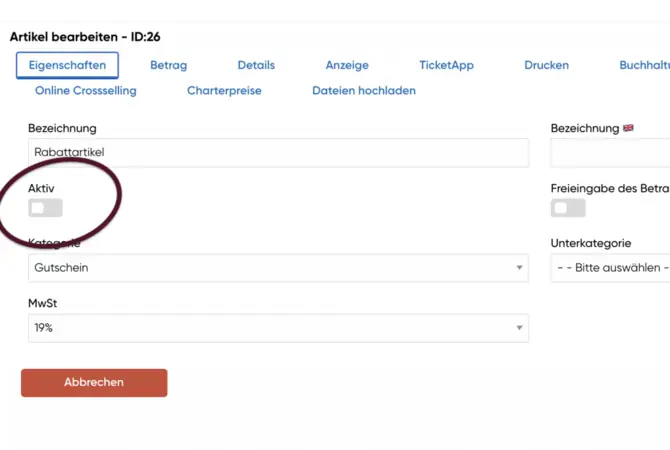Open Online Crossselling tab
Viewport: 670px width, 450px height.
[86, 91]
